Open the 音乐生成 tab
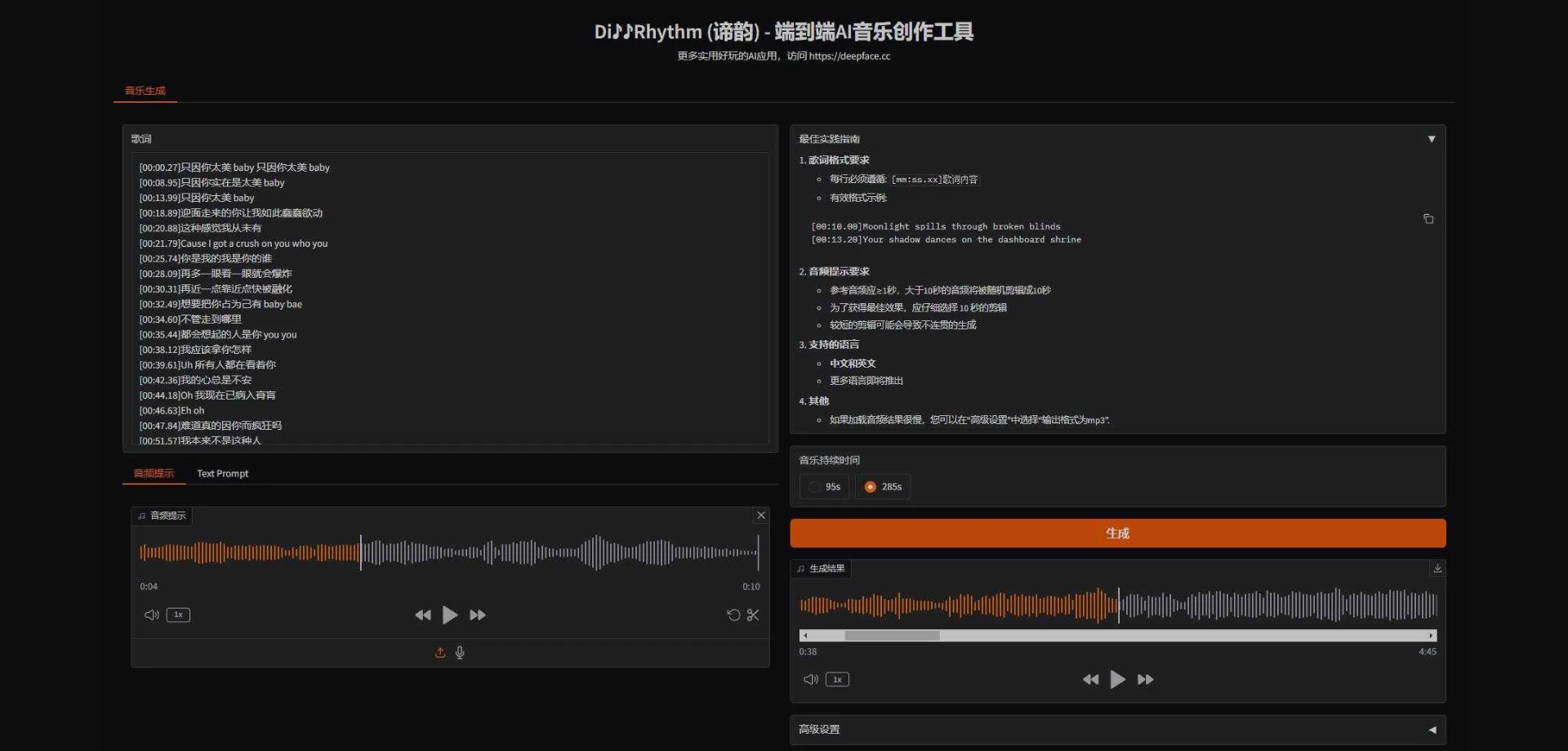1568x751 pixels. (x=145, y=91)
